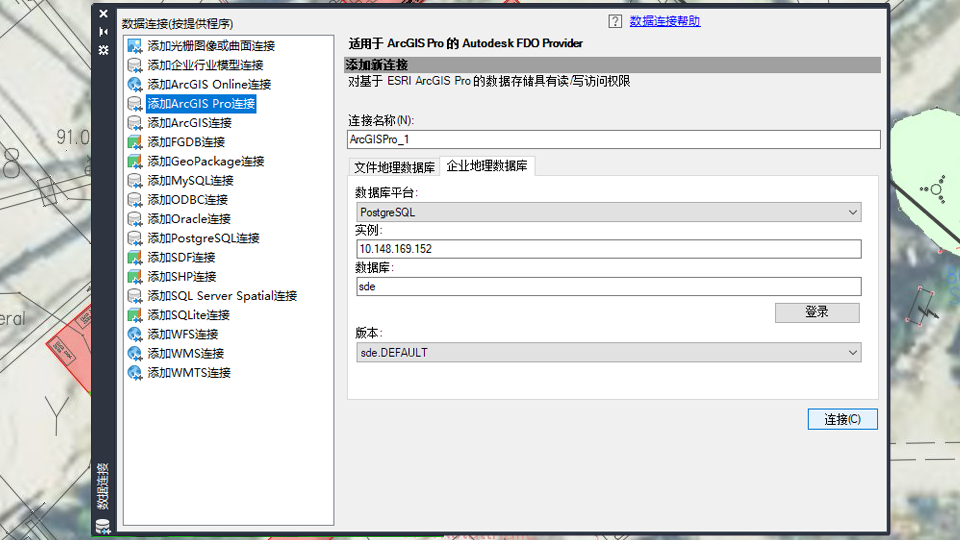Image resolution: width=960 pixels, height=540 pixels.
Task: Click the GeoPackage connection icon
Action: pyautogui.click(x=135, y=161)
